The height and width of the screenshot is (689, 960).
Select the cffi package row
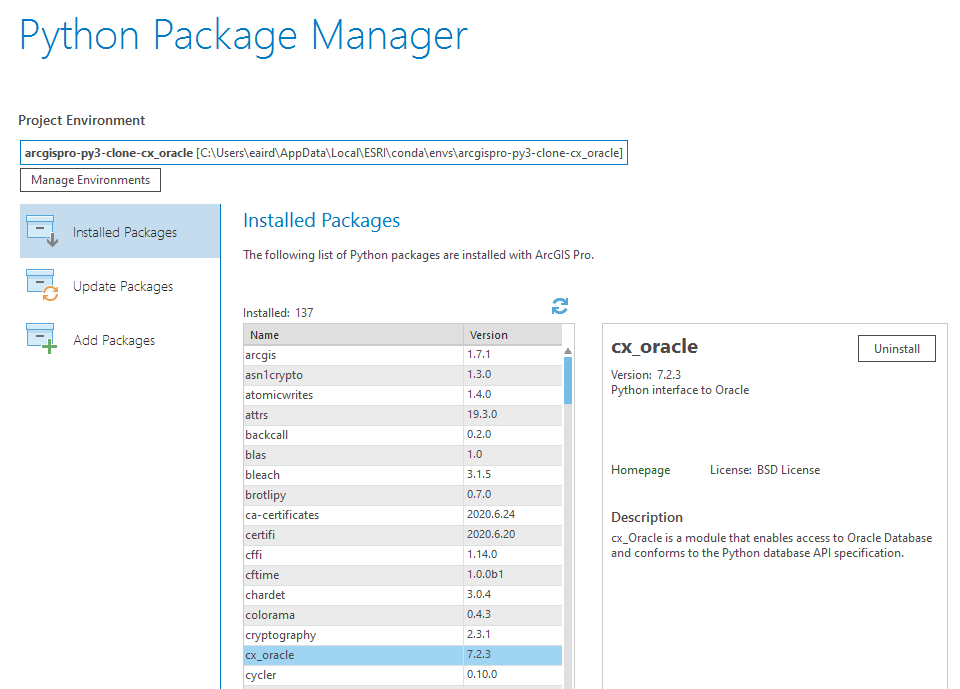point(402,555)
